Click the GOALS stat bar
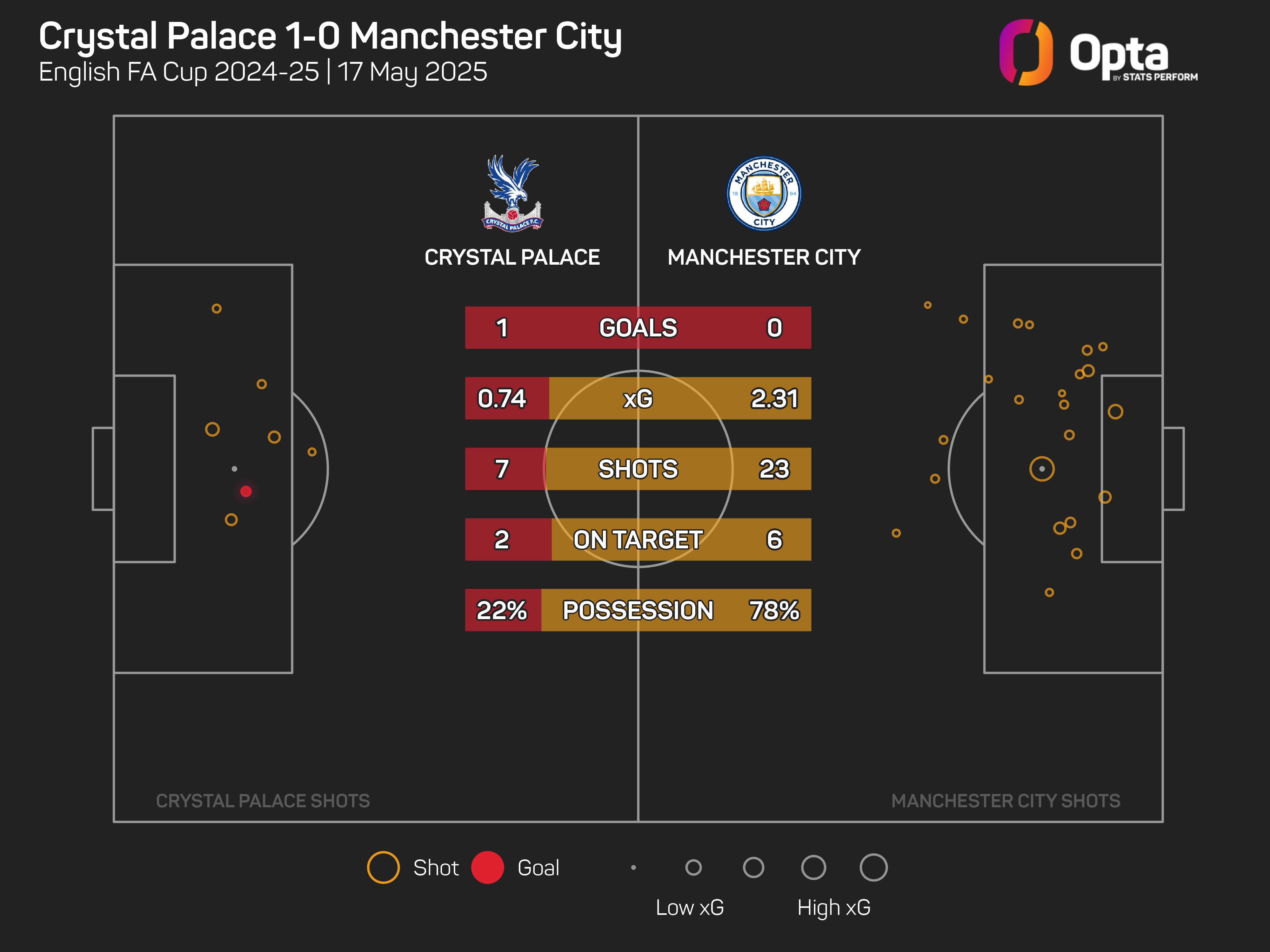 point(638,328)
